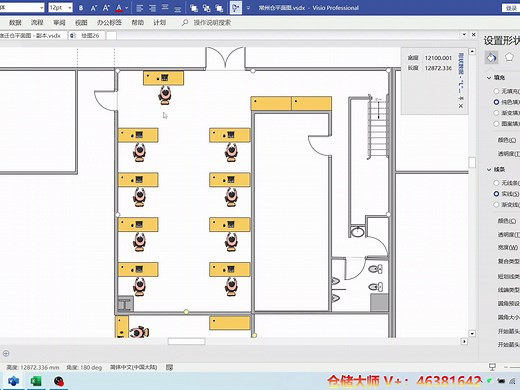Viewport: 520px width, 390px height.
Task: Select 渐变线 gradient line radio
Action: 496,204
